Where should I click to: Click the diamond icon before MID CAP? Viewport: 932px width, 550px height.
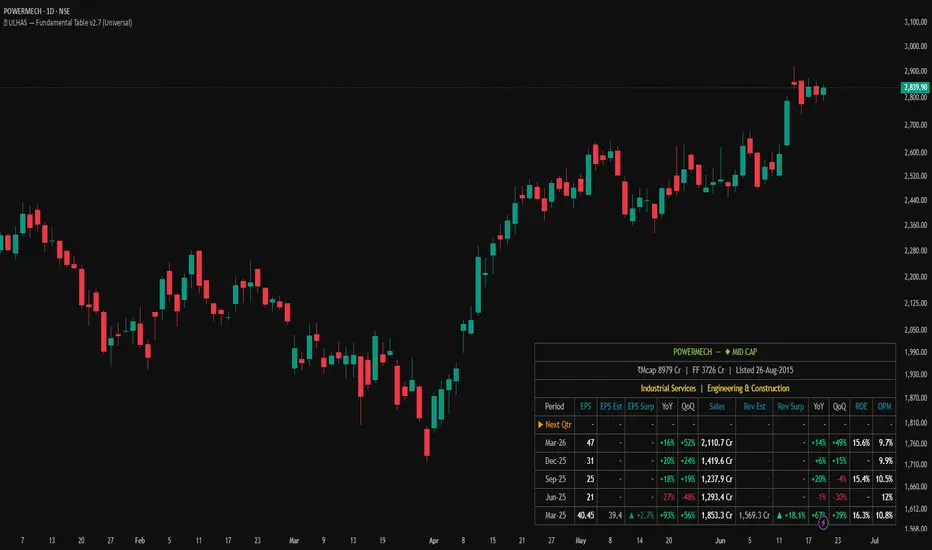pos(727,352)
